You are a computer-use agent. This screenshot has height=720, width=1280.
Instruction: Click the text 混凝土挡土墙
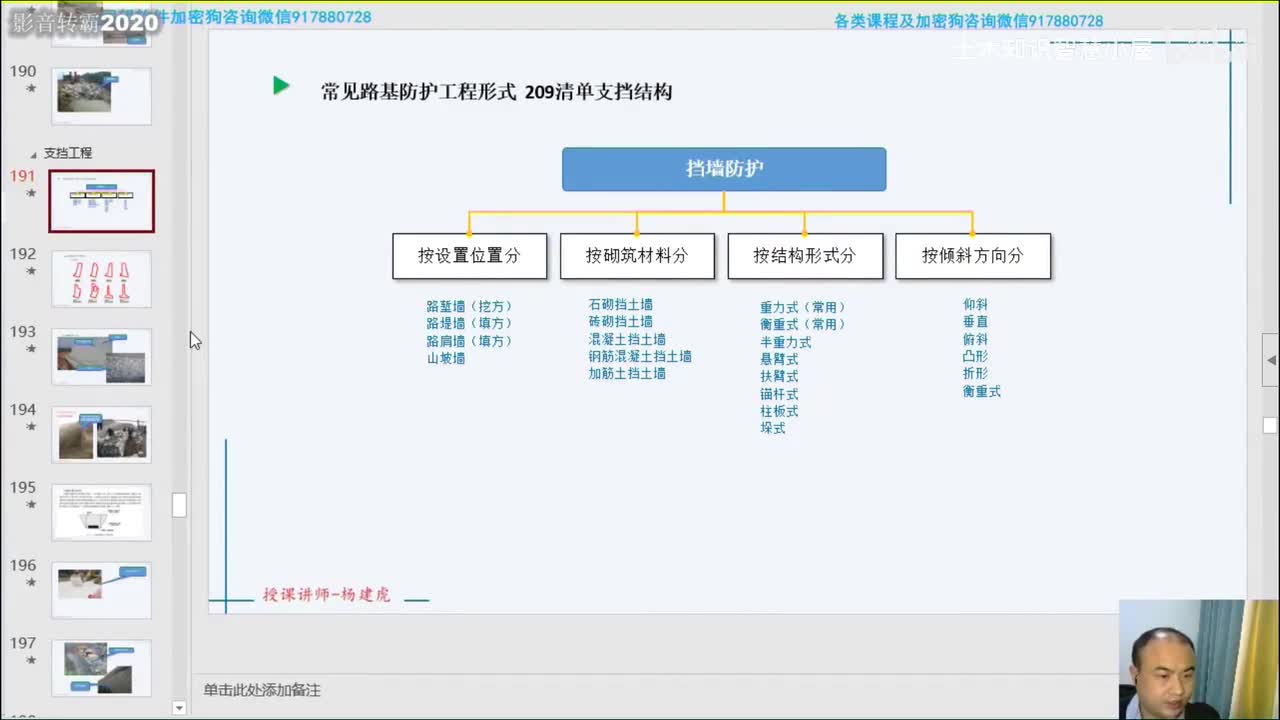pyautogui.click(x=627, y=339)
